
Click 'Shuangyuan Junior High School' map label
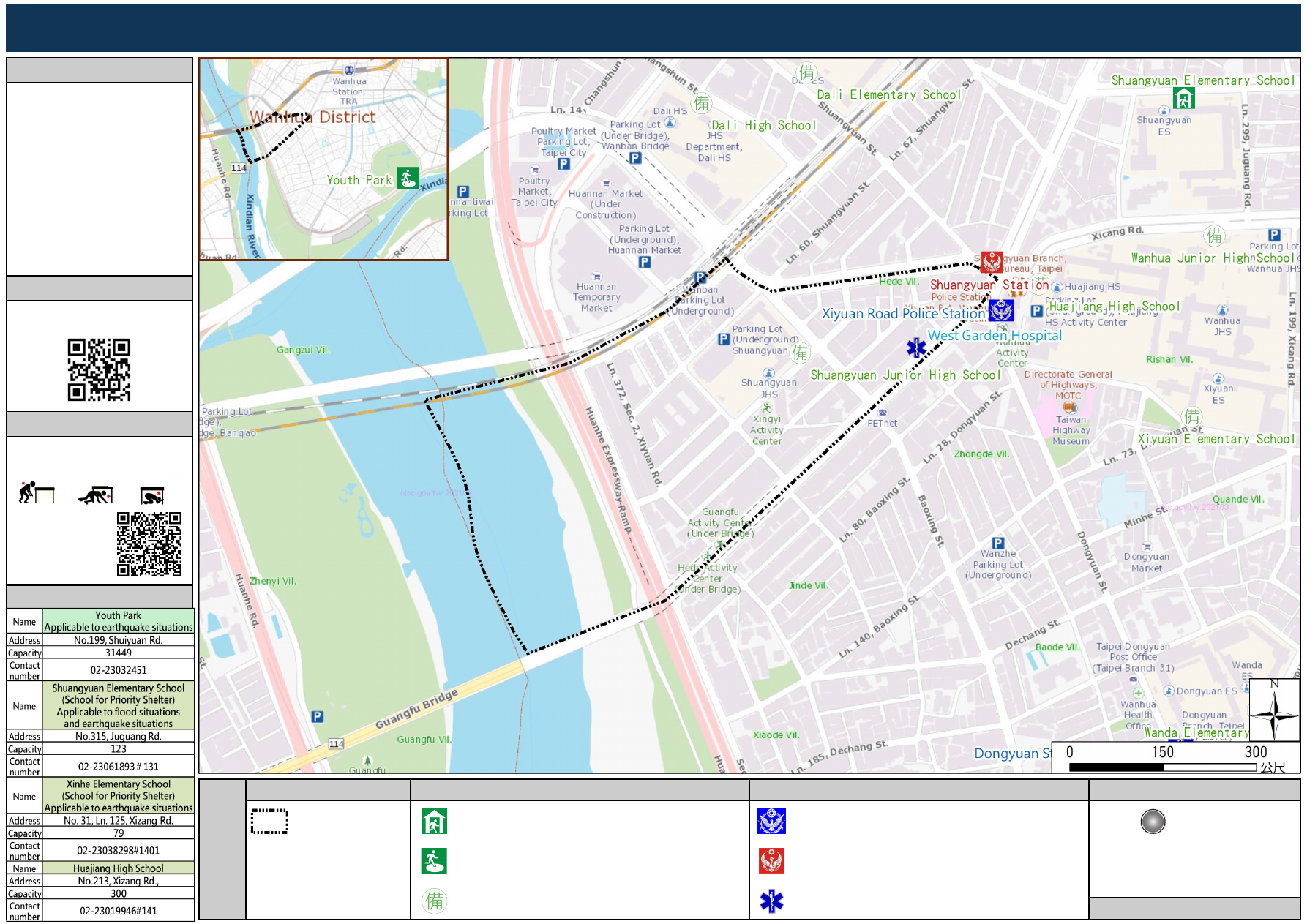tap(905, 375)
